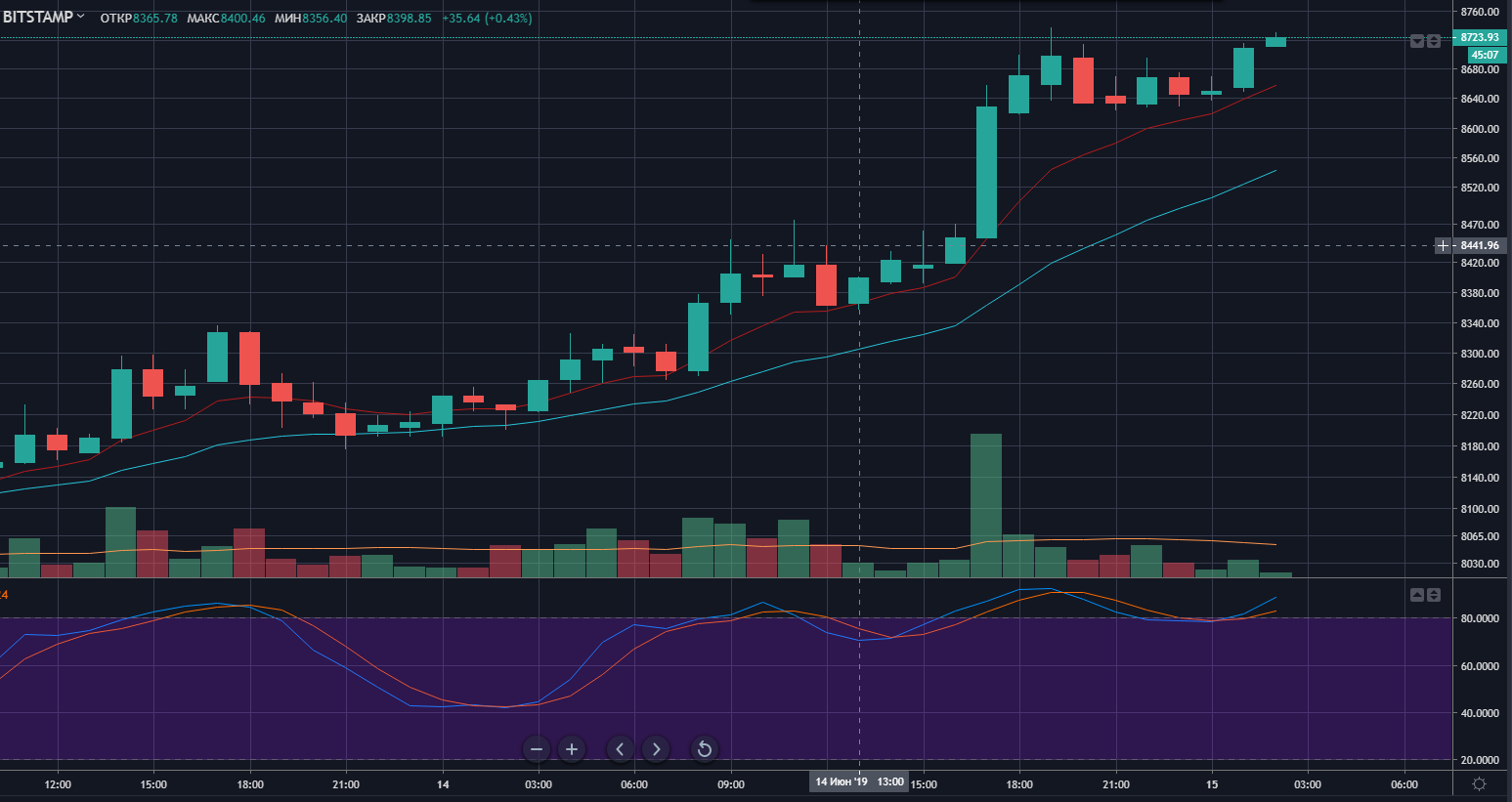Click the 09:00 label on the time axis
1512x802 pixels.
[x=731, y=784]
